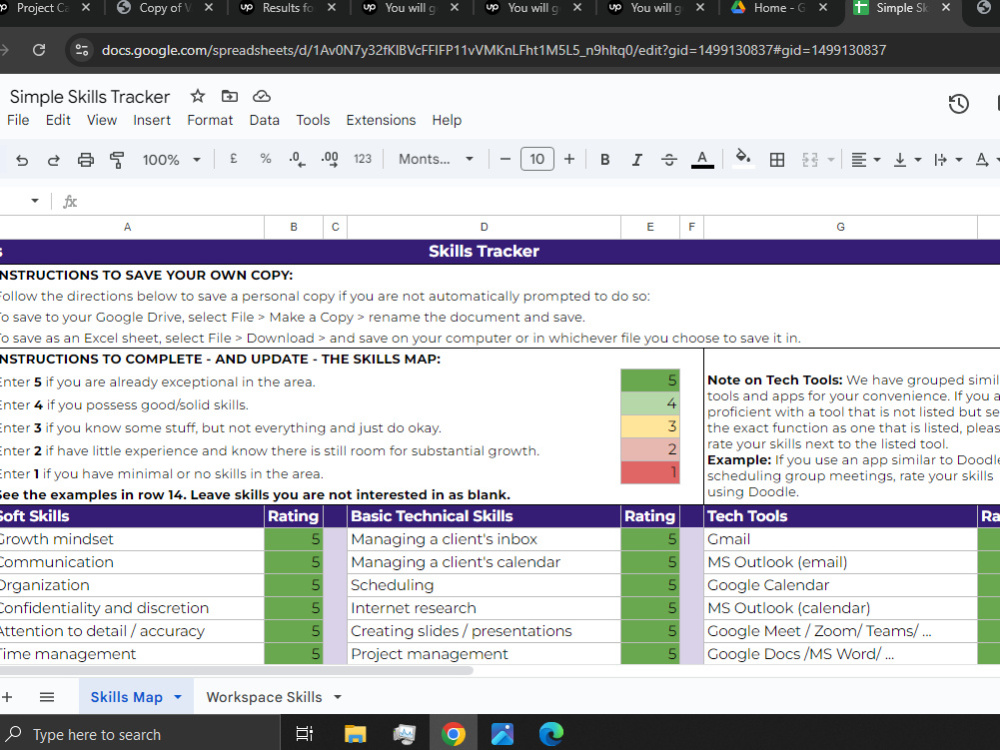Toggle bold formatting

pyautogui.click(x=605, y=160)
